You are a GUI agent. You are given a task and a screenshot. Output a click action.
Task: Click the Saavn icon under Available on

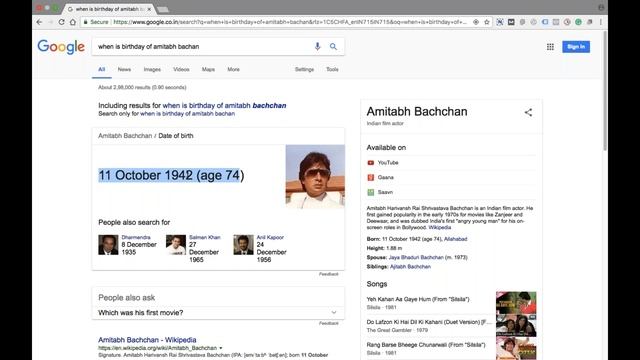coord(371,192)
